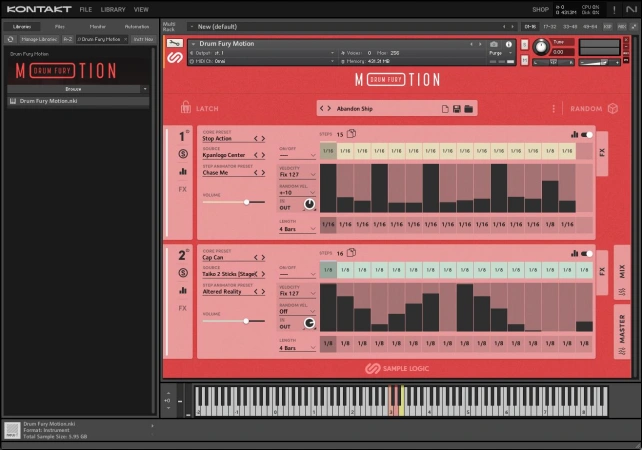Open core 2 On/Off dropdown
The width and height of the screenshot is (642, 450).
click(x=297, y=274)
